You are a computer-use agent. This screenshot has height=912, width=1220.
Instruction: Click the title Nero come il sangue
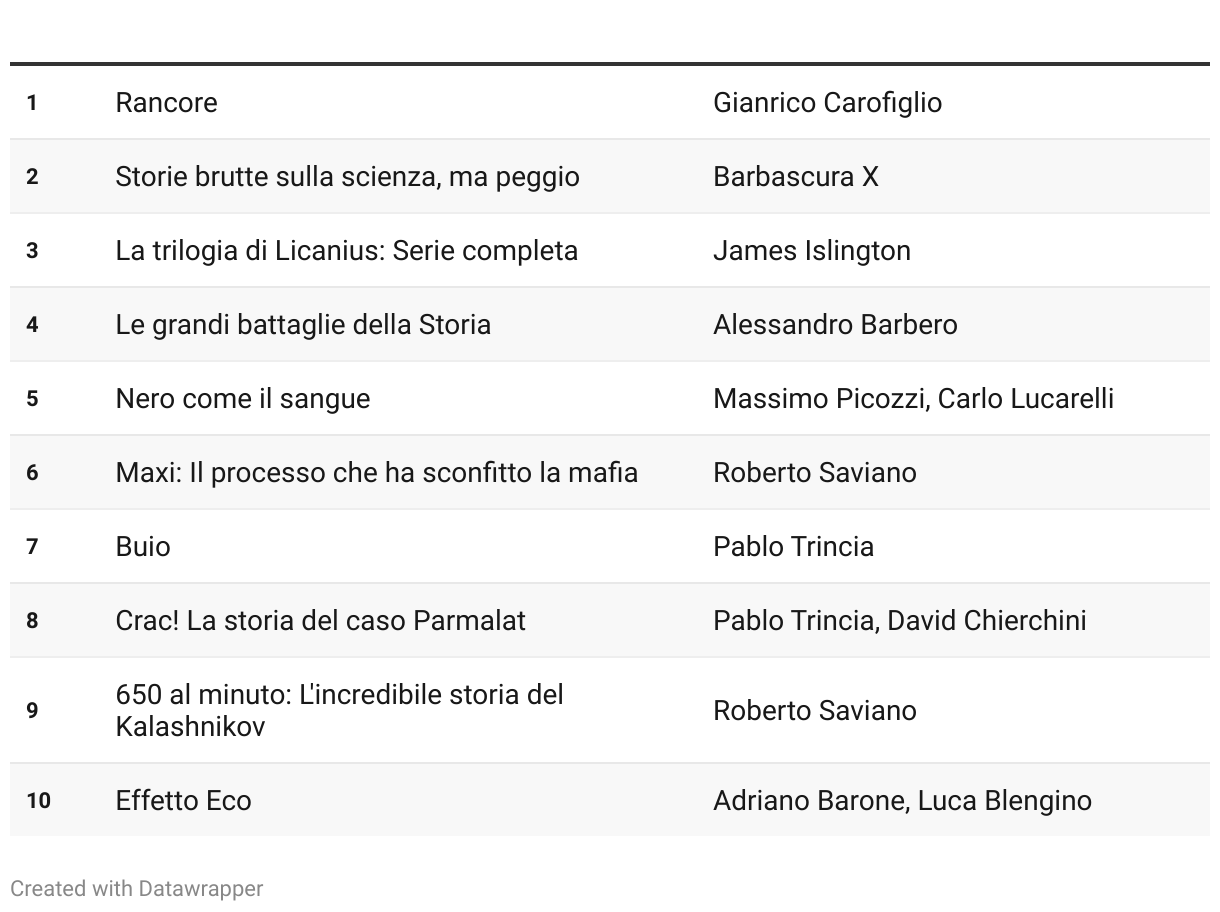click(243, 398)
